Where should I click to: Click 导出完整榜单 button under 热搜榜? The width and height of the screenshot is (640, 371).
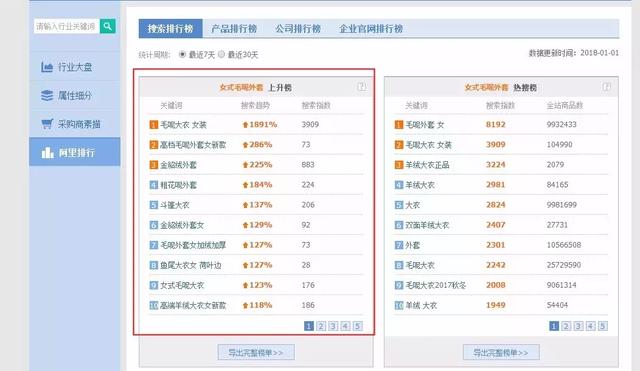pos(501,353)
